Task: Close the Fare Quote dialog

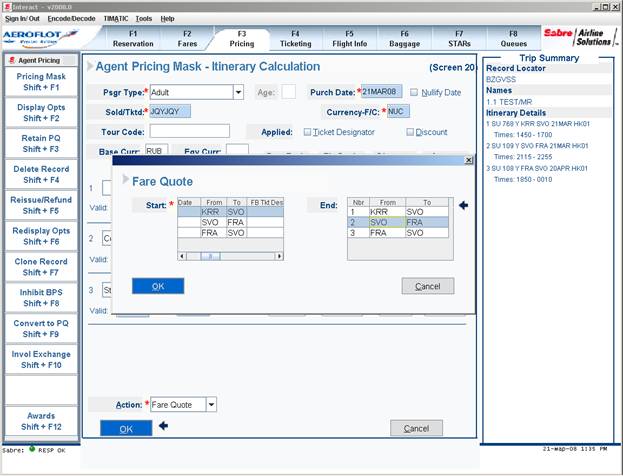Action: (x=469, y=160)
